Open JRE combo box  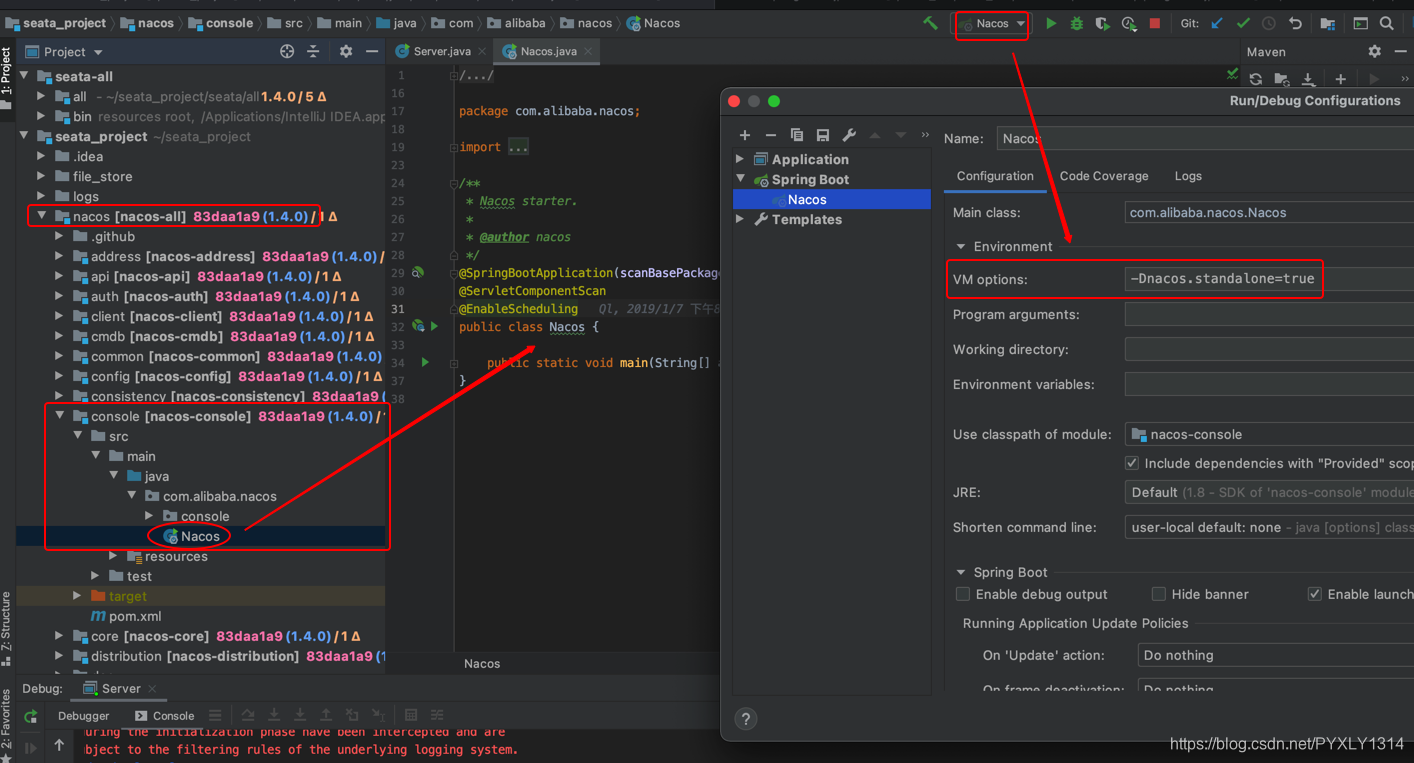tap(1269, 492)
